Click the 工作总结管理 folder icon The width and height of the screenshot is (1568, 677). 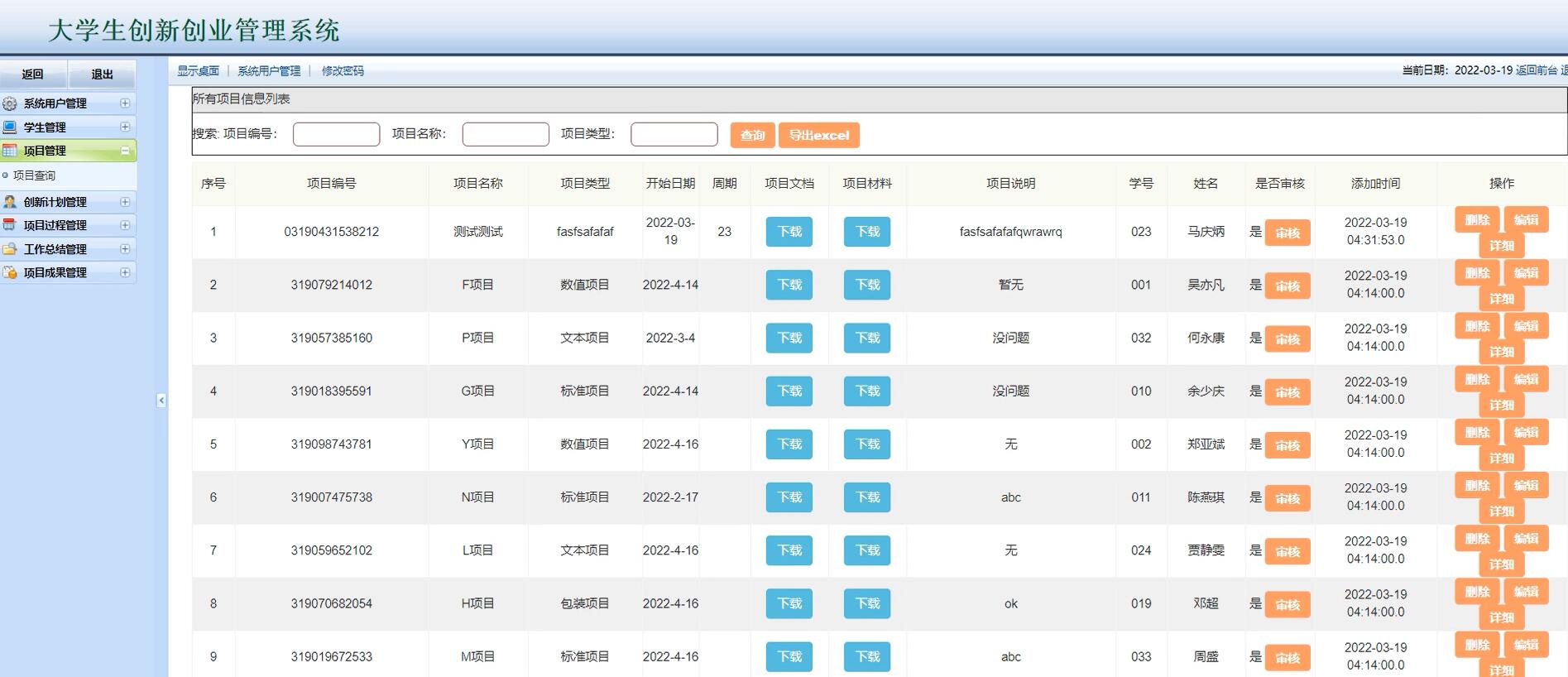[10, 249]
